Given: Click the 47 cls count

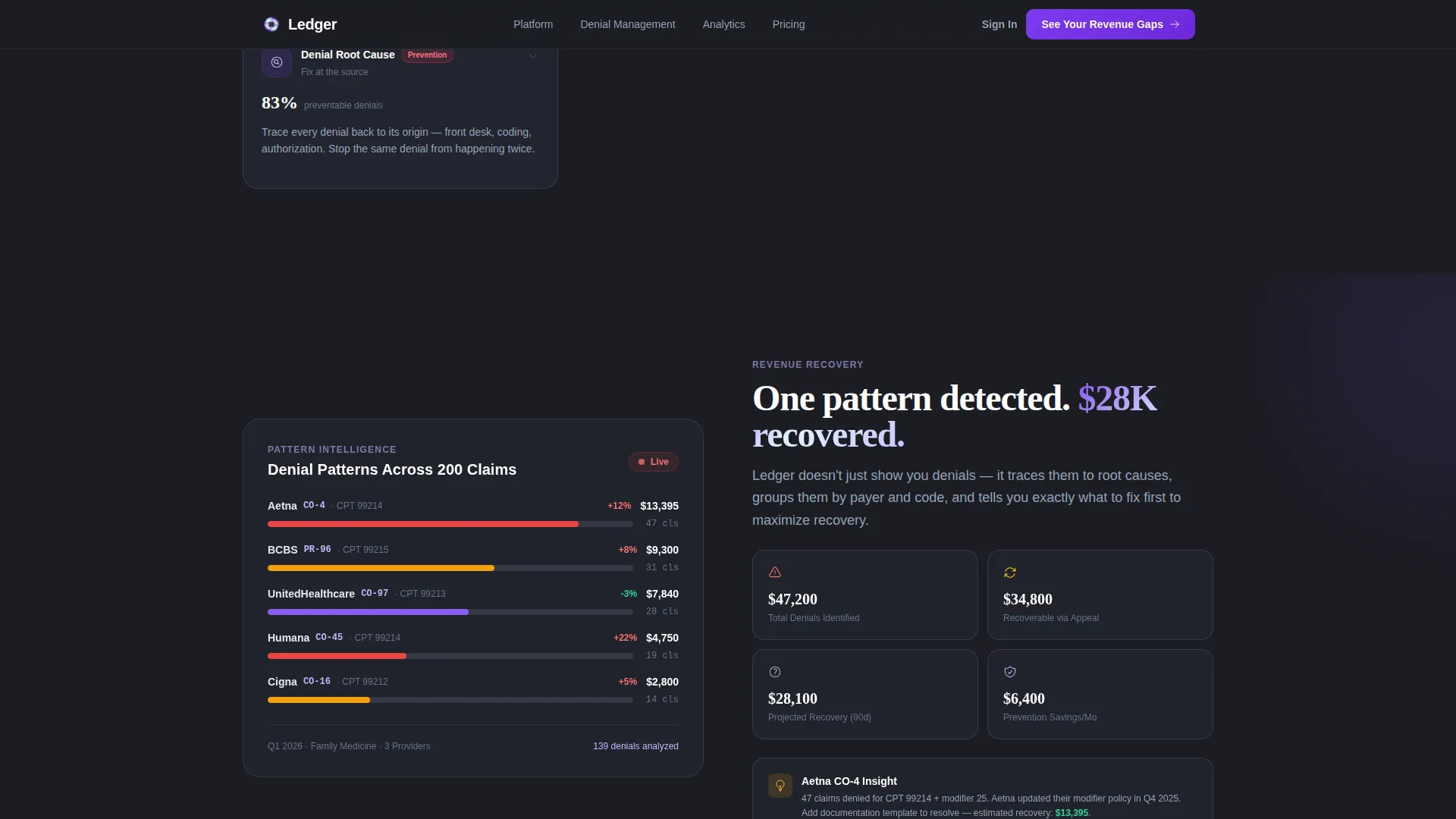Looking at the screenshot, I should pos(662,523).
